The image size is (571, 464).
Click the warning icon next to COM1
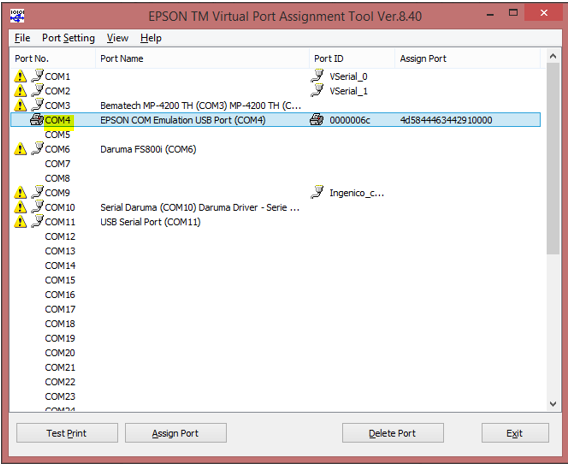tap(20, 76)
